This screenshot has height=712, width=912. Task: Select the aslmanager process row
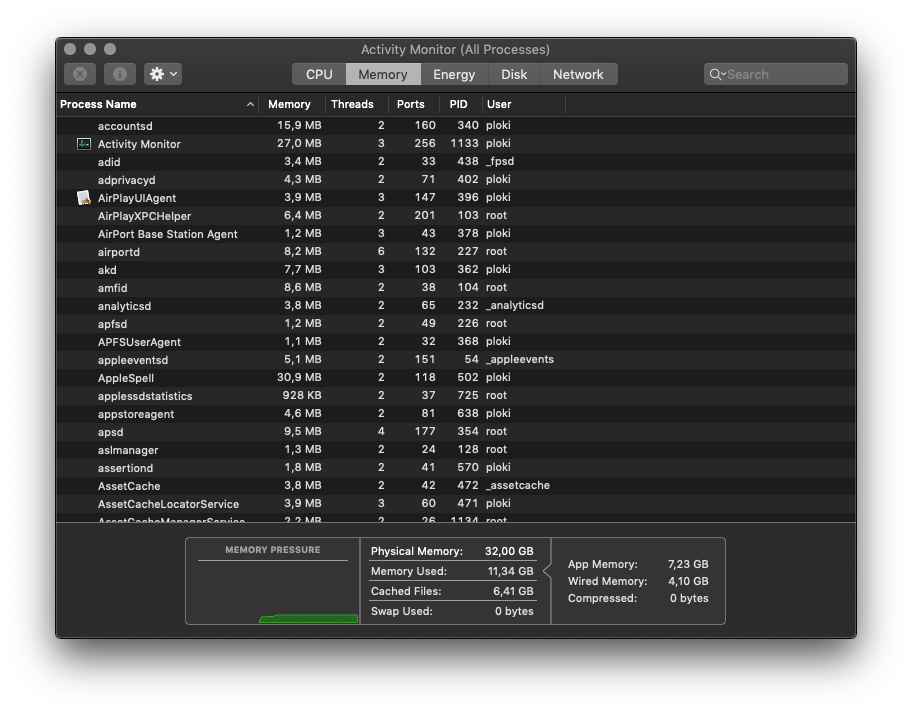(x=456, y=450)
